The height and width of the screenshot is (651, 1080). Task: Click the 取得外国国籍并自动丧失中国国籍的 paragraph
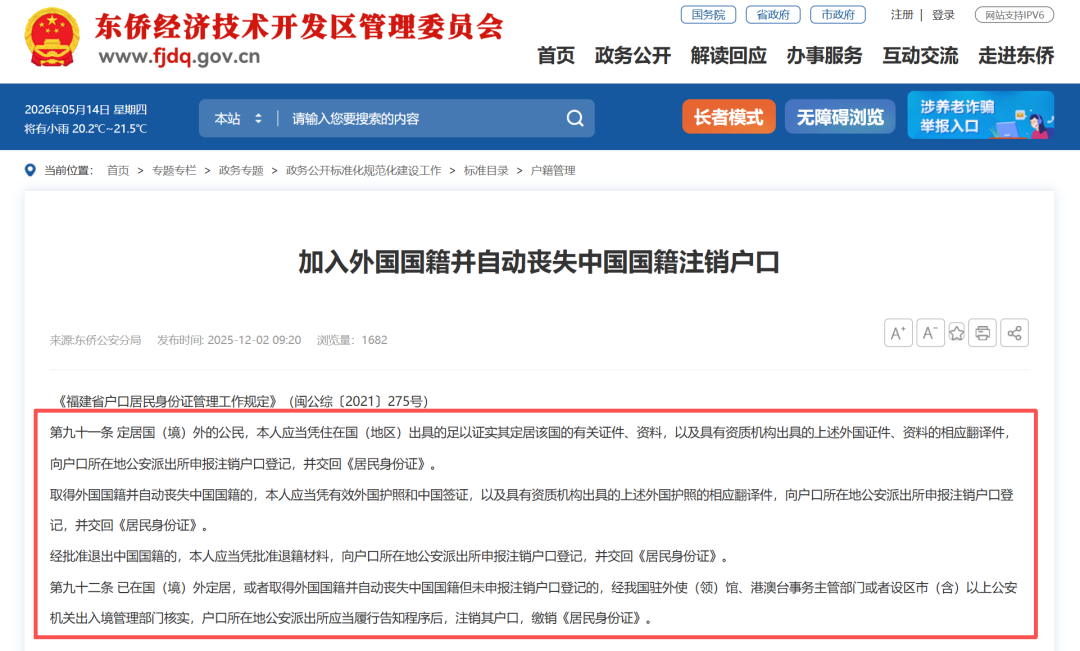[x=532, y=510]
